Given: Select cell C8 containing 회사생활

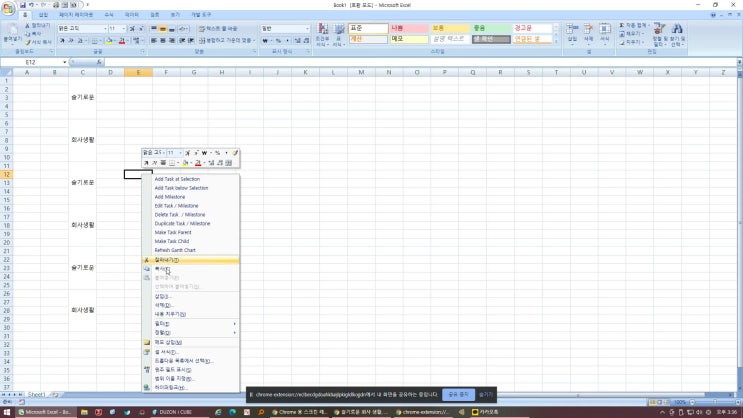Looking at the screenshot, I should click(x=82, y=140).
